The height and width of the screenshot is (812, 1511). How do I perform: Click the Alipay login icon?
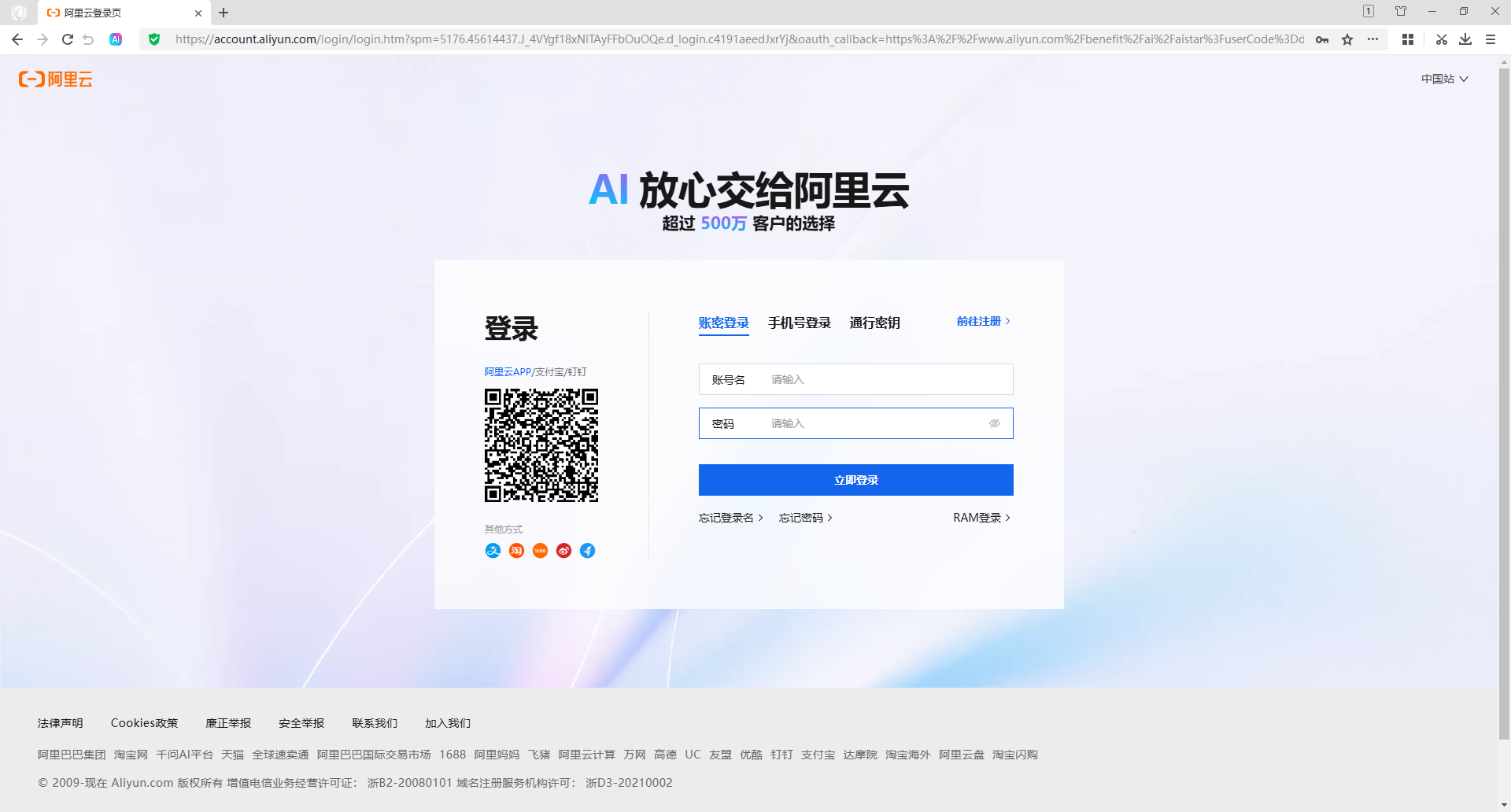[493, 551]
